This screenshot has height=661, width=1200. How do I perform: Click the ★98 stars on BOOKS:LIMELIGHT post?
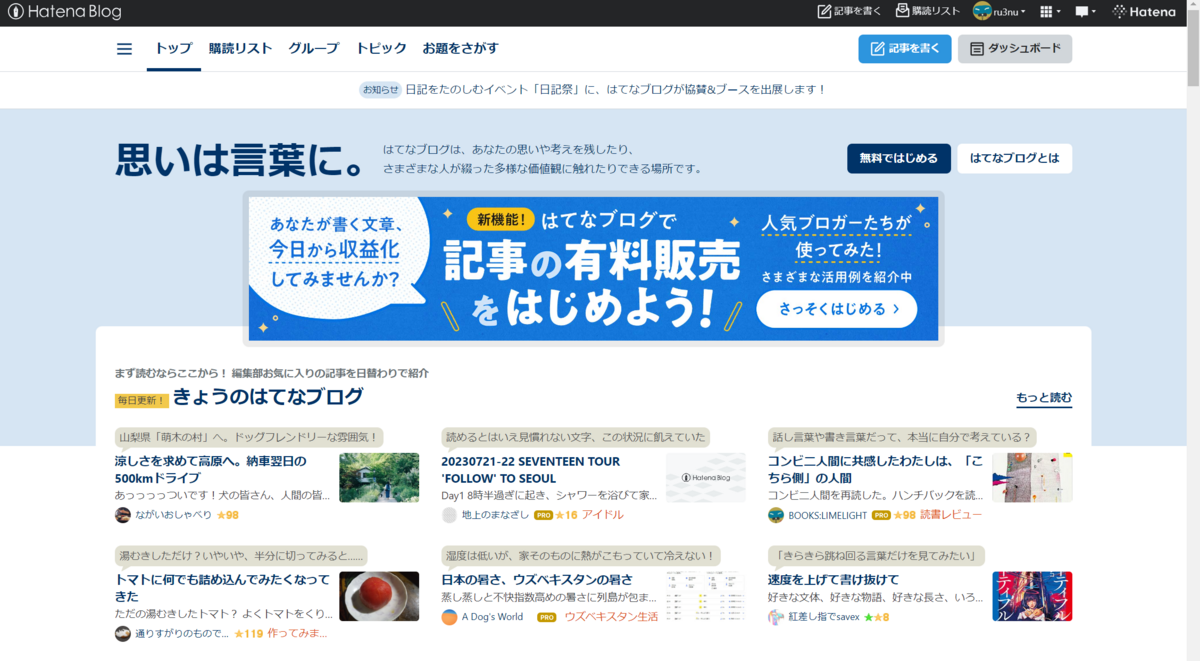click(x=904, y=515)
